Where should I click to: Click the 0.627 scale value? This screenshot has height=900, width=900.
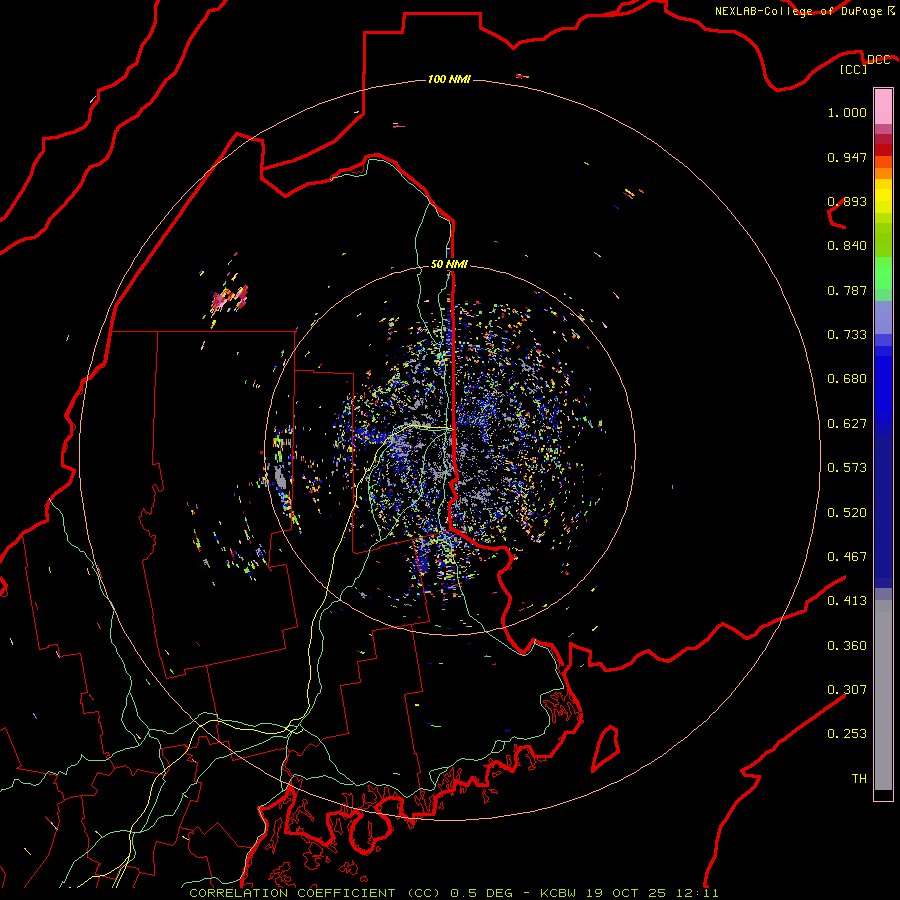click(847, 424)
